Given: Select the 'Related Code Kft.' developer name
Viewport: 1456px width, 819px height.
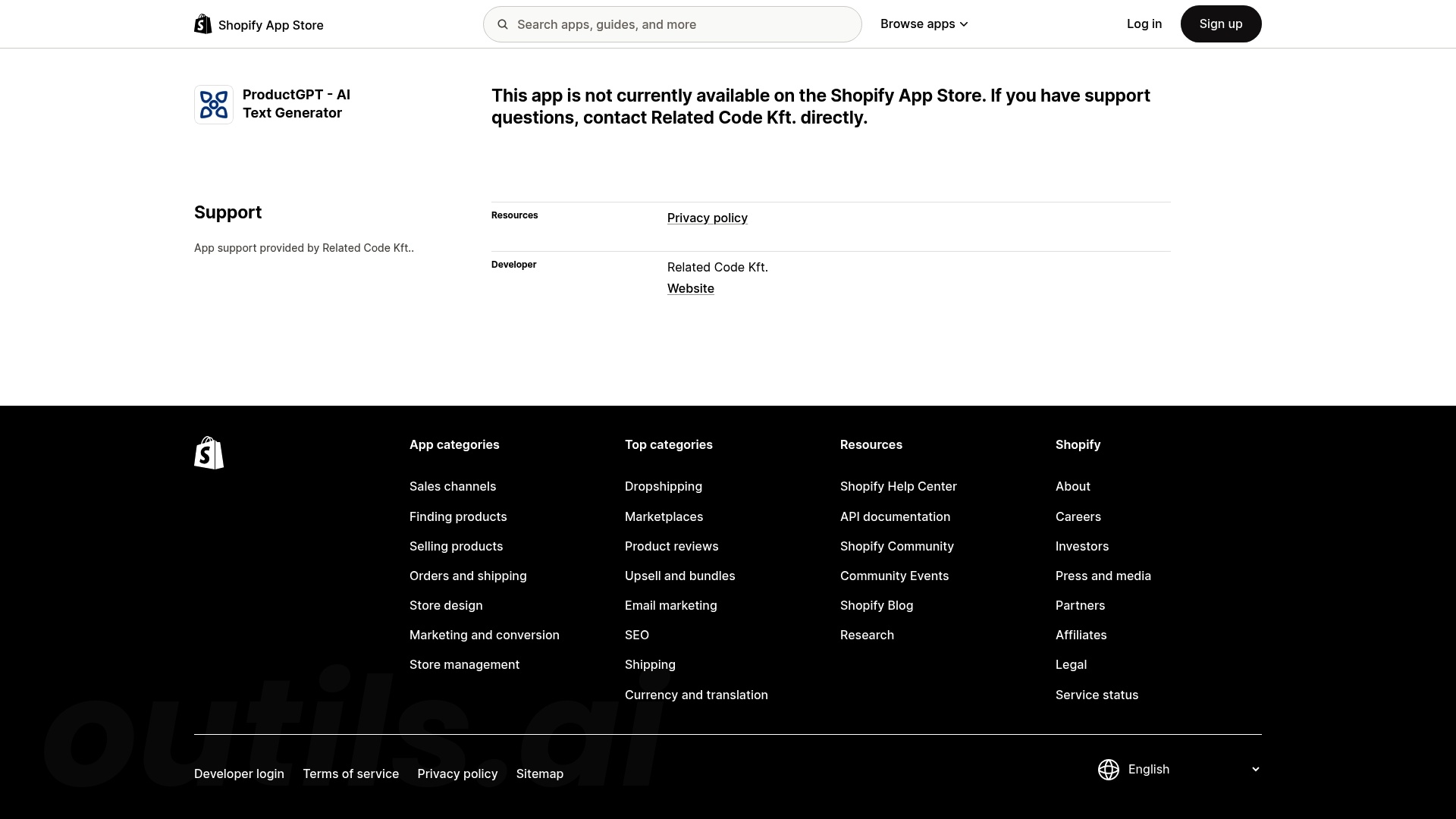Looking at the screenshot, I should [x=717, y=268].
